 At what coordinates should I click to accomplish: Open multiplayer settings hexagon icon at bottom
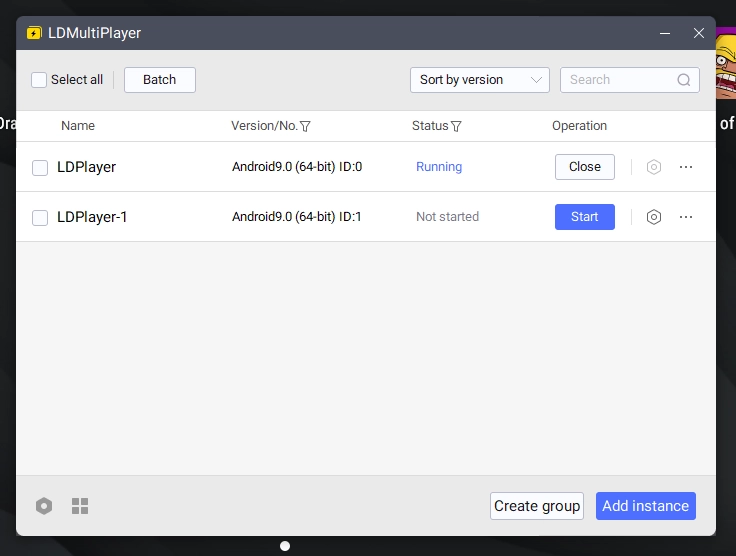pyautogui.click(x=44, y=506)
